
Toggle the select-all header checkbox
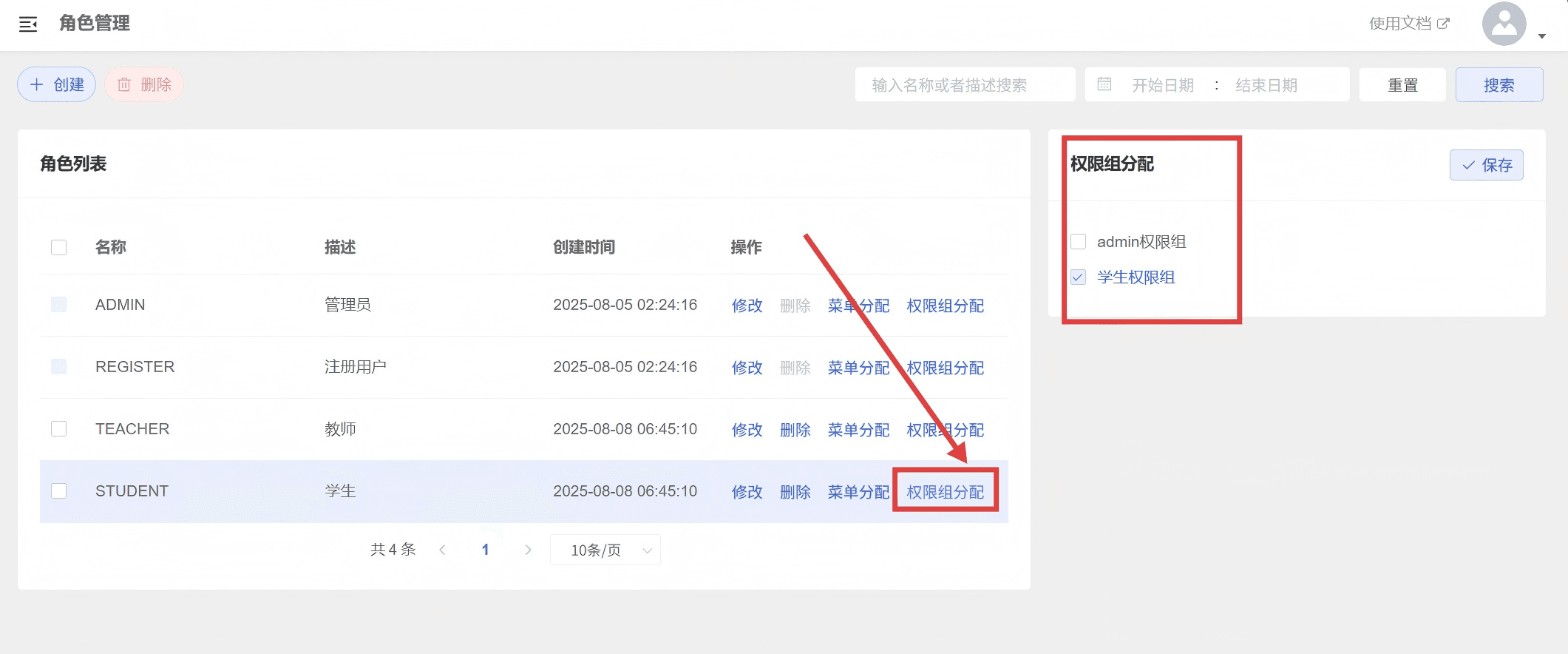point(59,247)
